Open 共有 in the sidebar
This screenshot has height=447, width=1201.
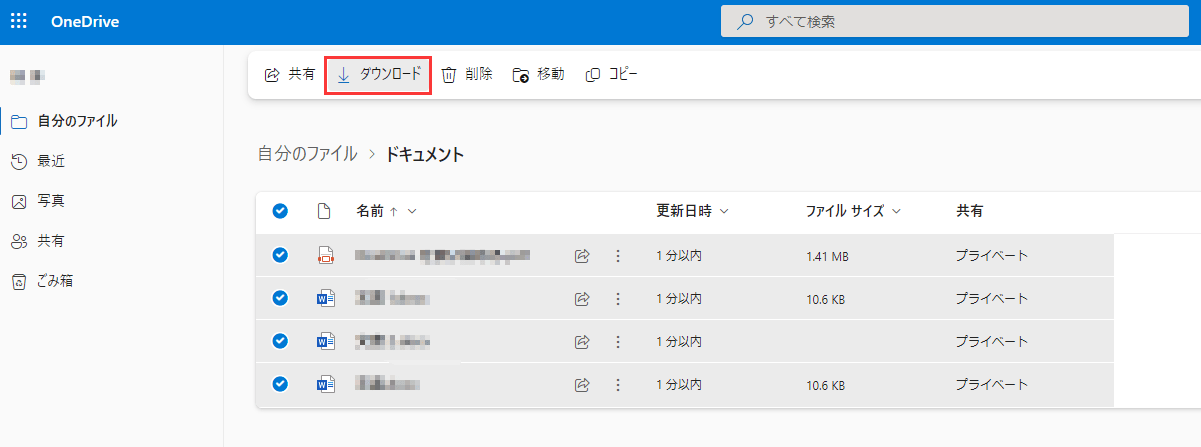pos(39,241)
